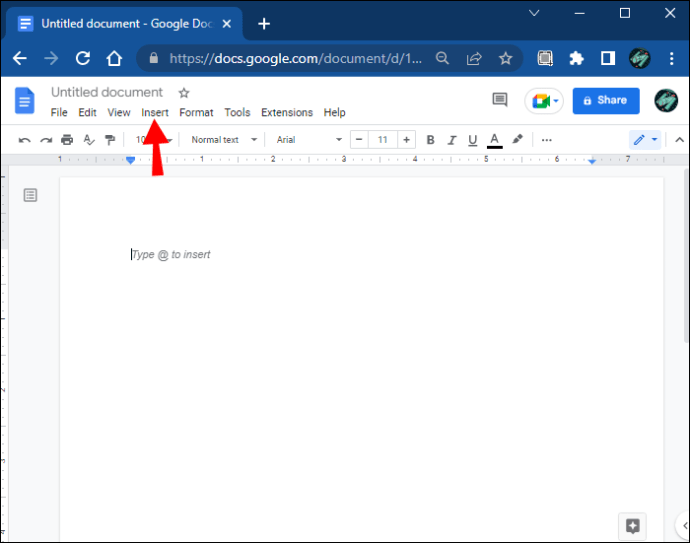Toggle italic text formatting
The image size is (690, 543).
click(451, 140)
